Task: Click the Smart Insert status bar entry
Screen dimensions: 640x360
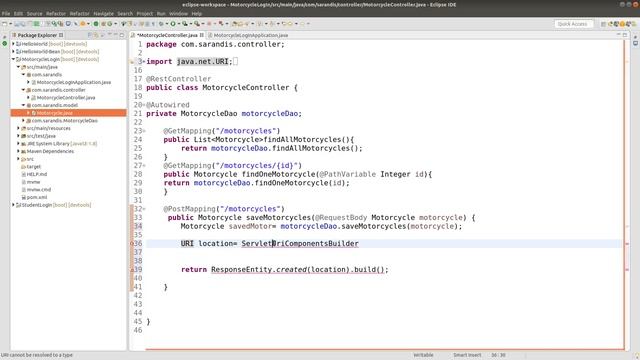Action: pyautogui.click(x=467, y=355)
